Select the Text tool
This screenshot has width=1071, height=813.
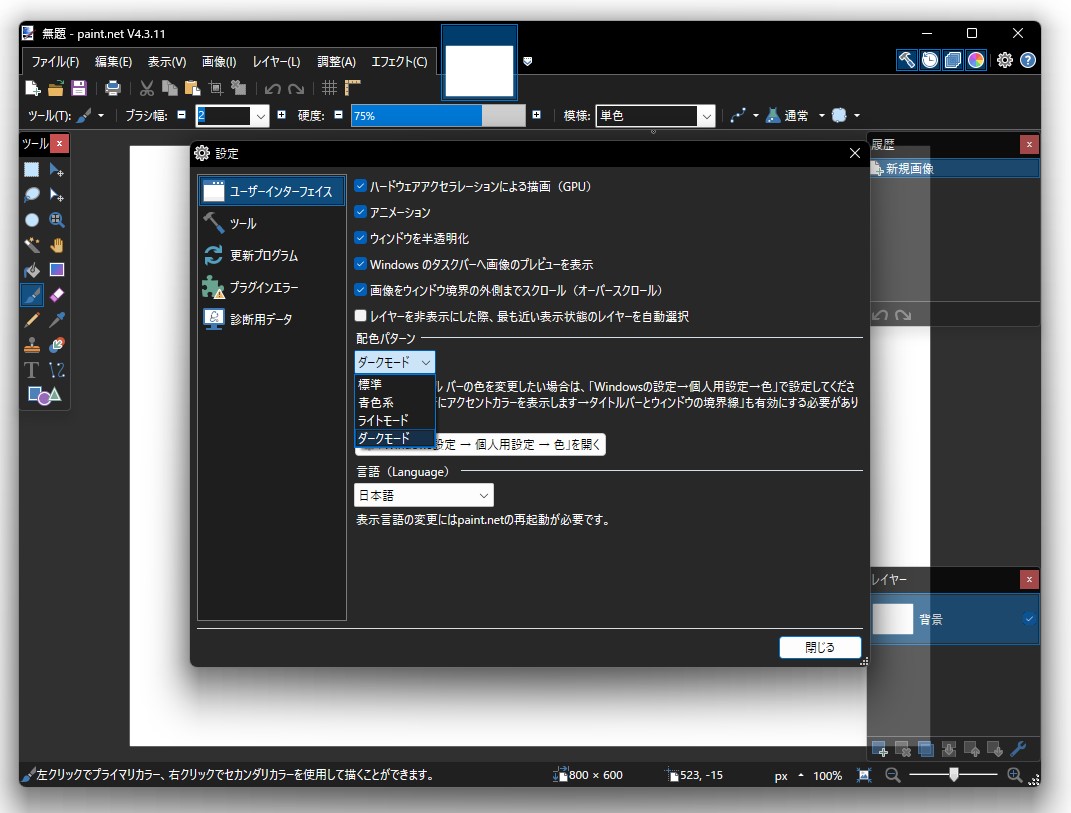point(32,369)
